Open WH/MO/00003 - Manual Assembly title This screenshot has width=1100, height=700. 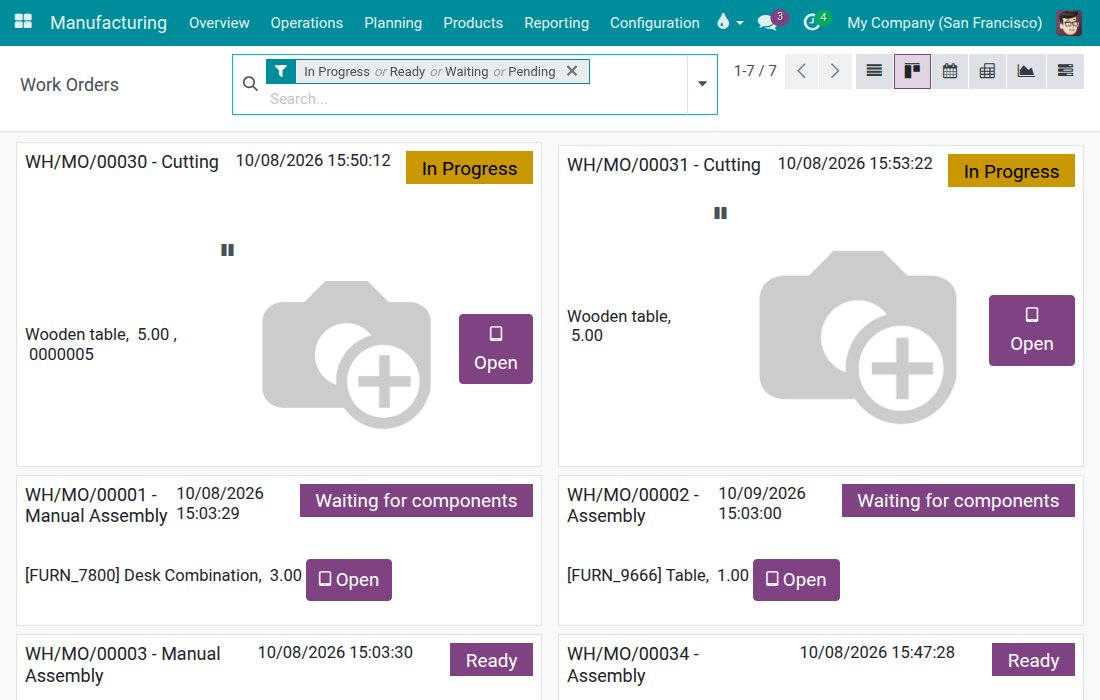(x=123, y=664)
